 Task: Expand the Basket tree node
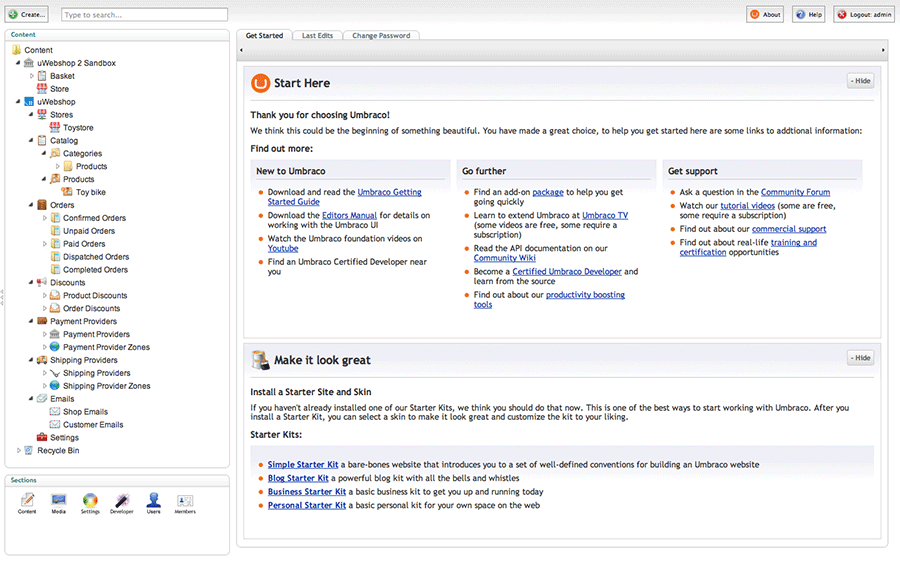point(32,76)
